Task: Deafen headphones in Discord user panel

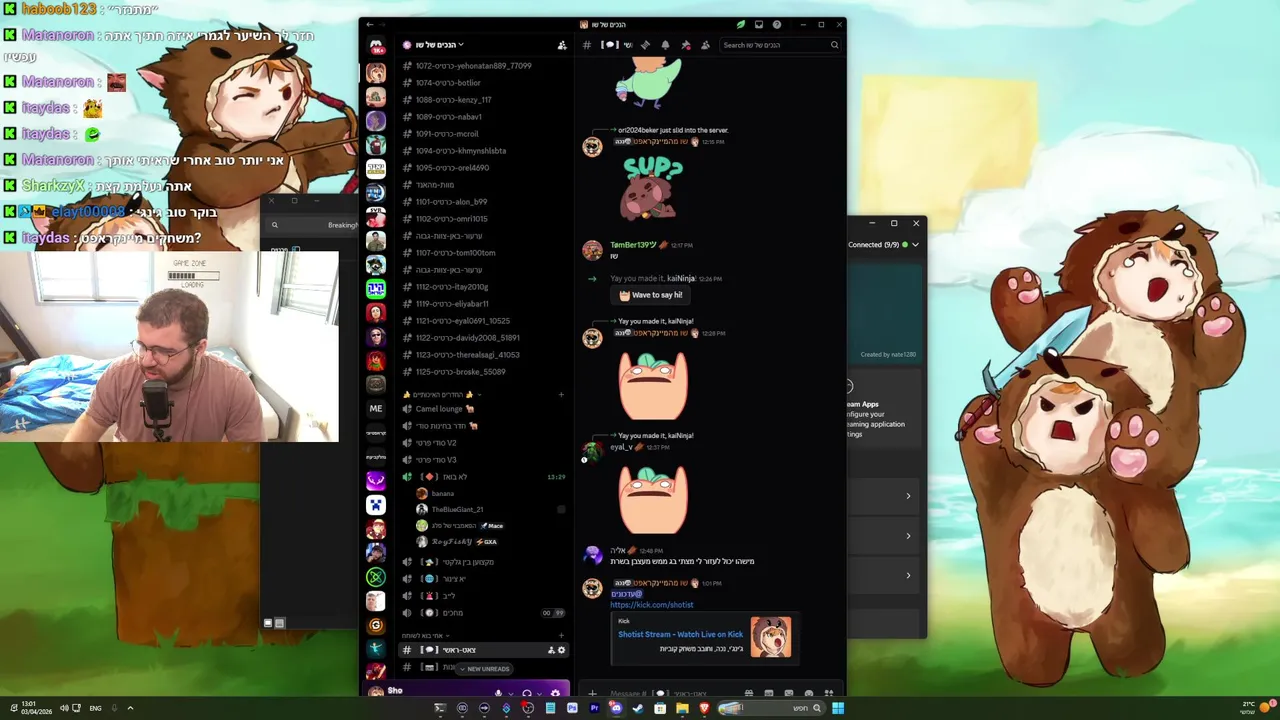Action: [527, 693]
